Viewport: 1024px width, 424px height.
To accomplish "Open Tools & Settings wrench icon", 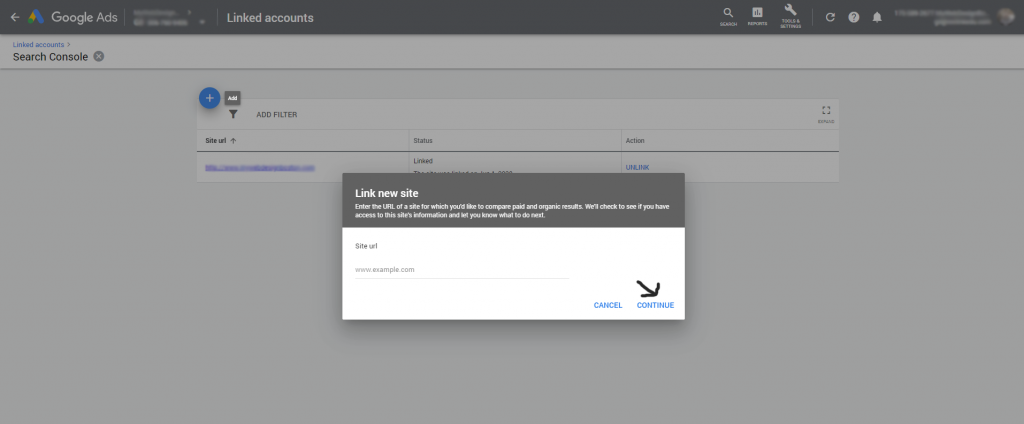I will coord(790,13).
